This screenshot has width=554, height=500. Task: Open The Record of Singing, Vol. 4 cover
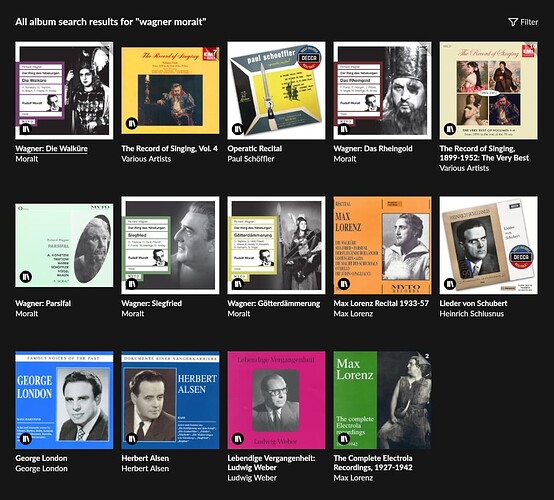point(170,90)
